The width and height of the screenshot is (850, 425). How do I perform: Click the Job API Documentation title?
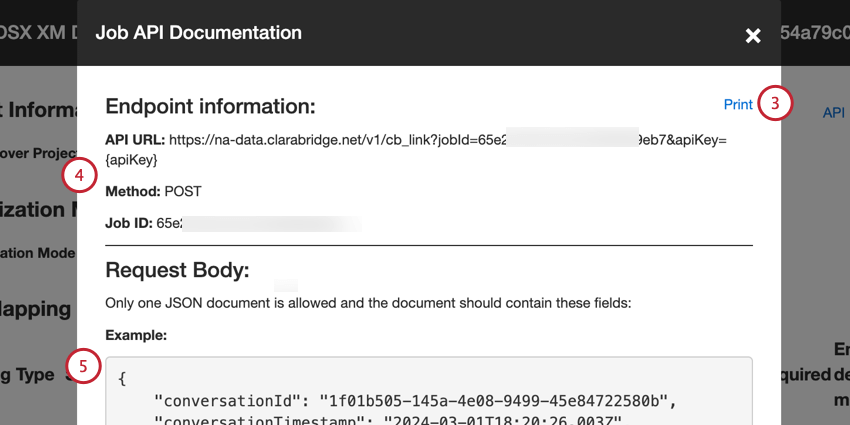tap(198, 33)
